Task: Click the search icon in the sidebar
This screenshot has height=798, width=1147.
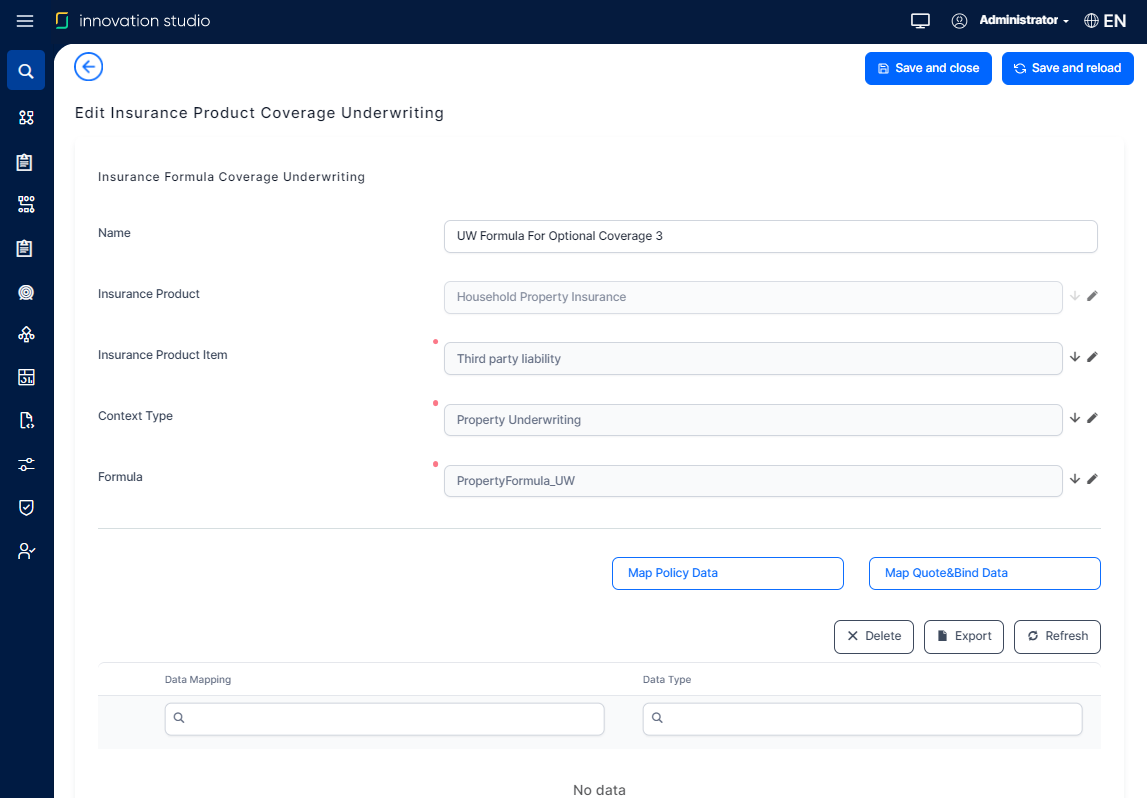Action: [x=26, y=71]
